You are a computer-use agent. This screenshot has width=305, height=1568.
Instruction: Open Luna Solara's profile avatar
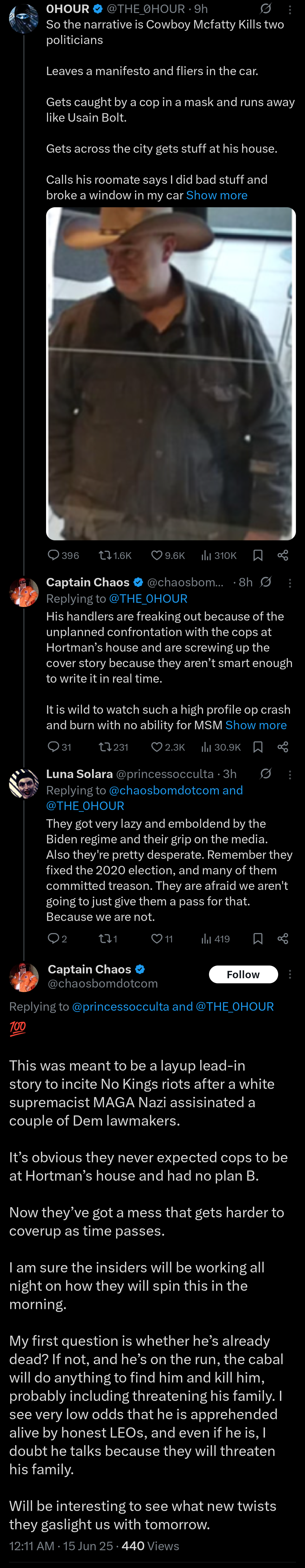24,783
